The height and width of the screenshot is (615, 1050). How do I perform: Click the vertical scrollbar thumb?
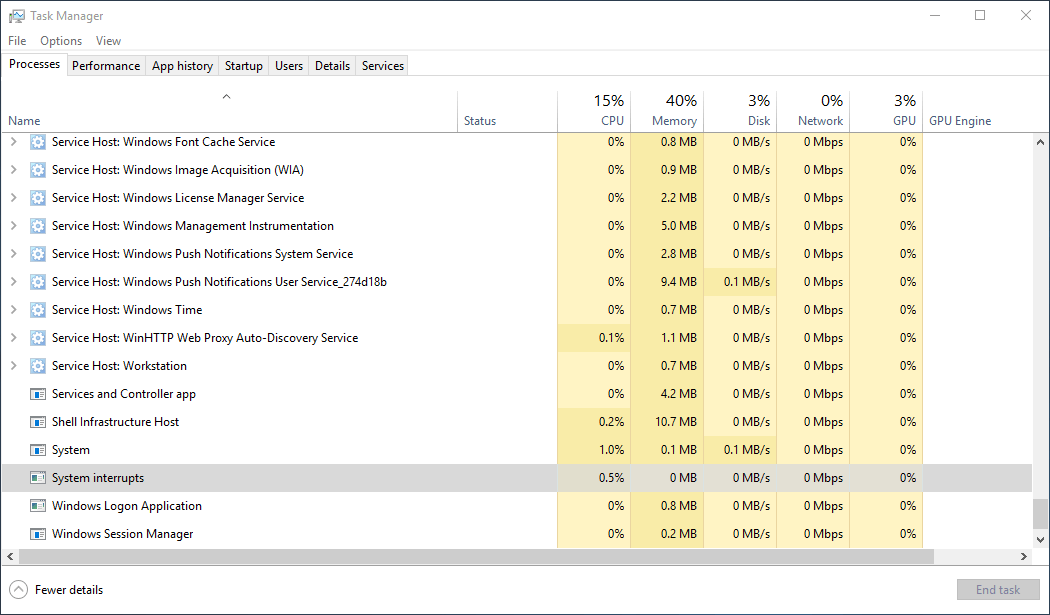1040,514
